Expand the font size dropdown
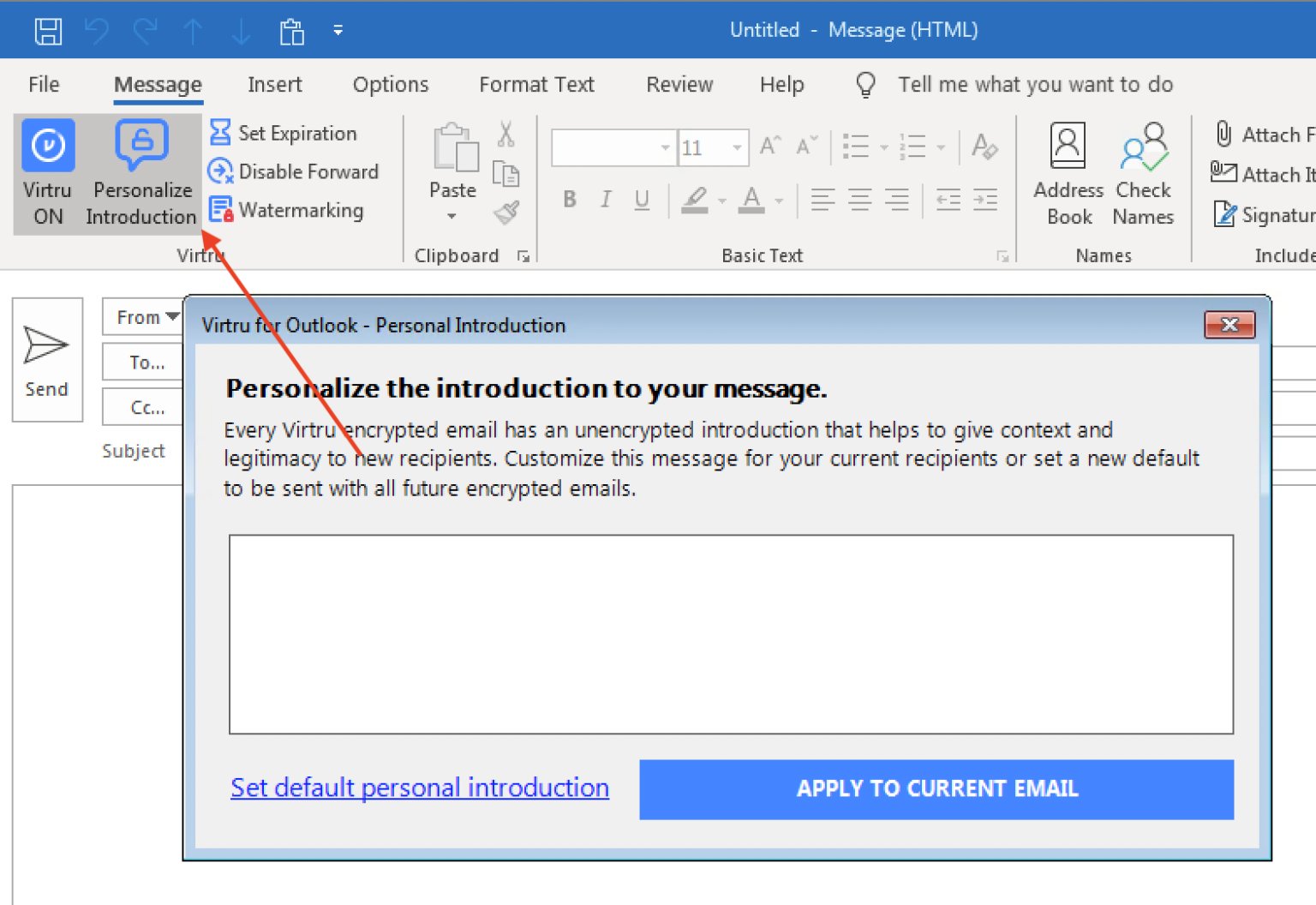The width and height of the screenshot is (1316, 905). [738, 147]
